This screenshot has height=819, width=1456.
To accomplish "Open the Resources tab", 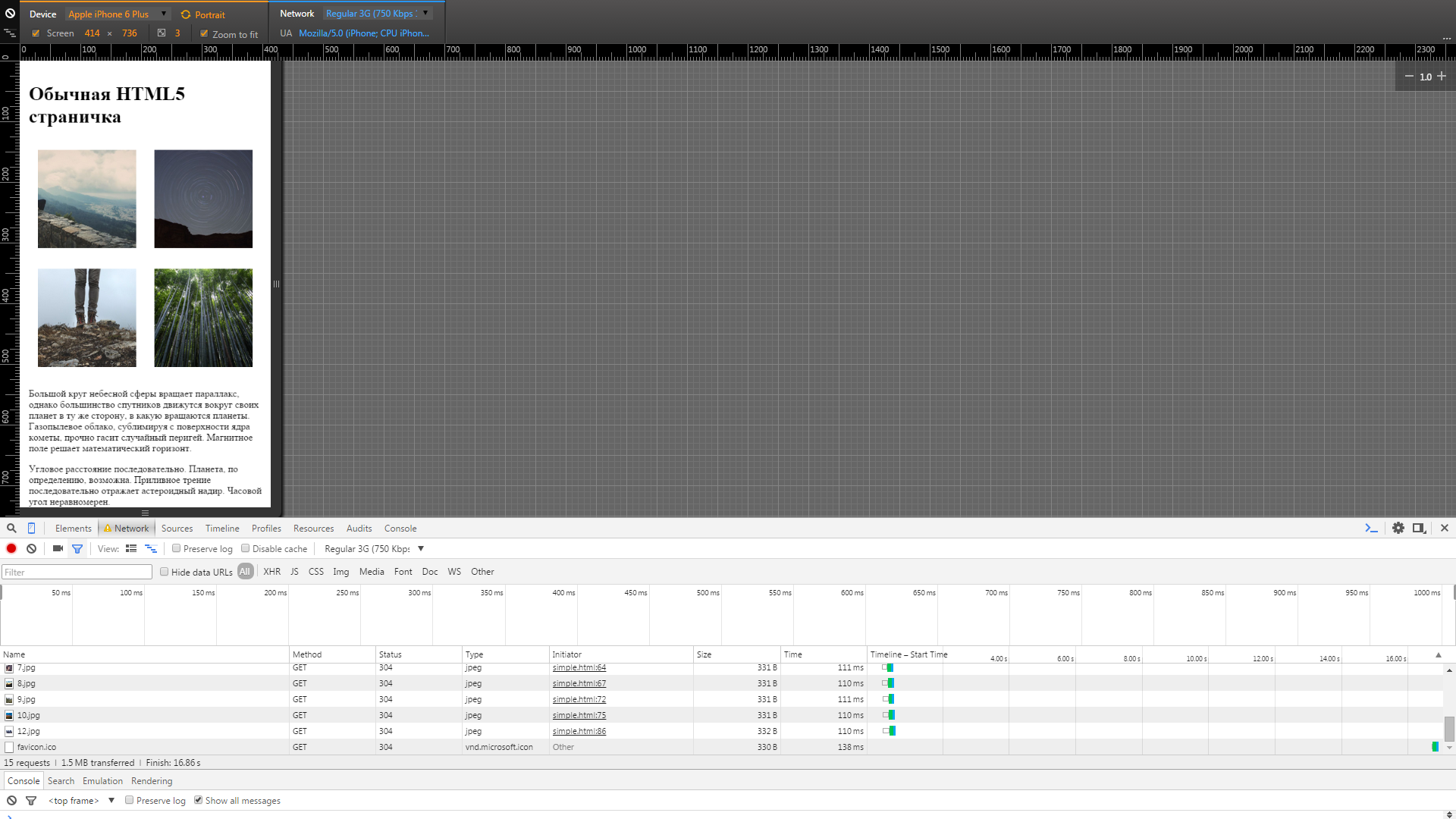I will click(313, 529).
